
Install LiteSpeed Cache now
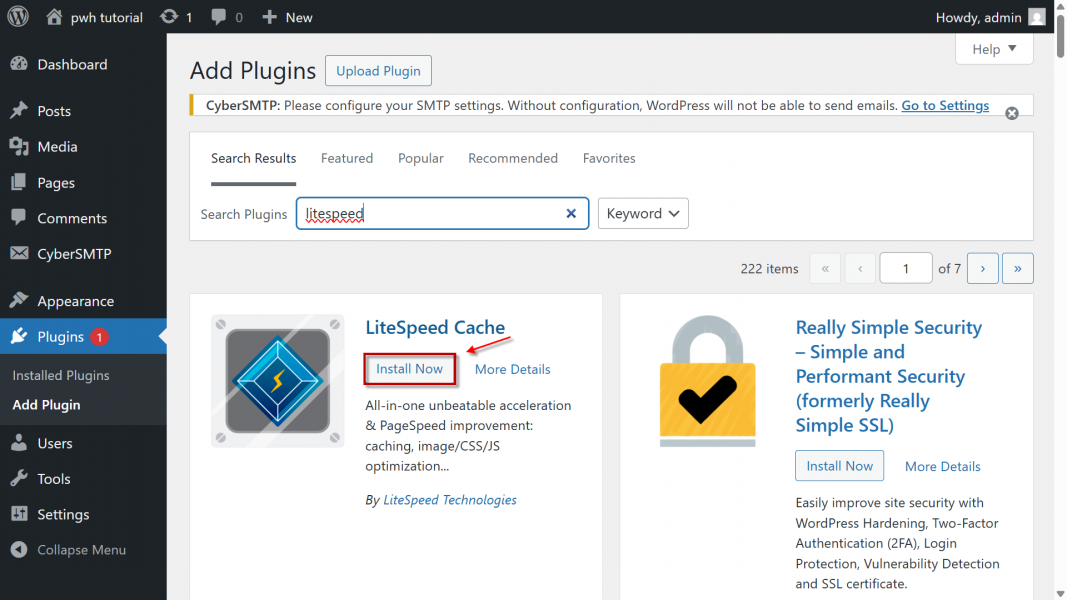[410, 369]
